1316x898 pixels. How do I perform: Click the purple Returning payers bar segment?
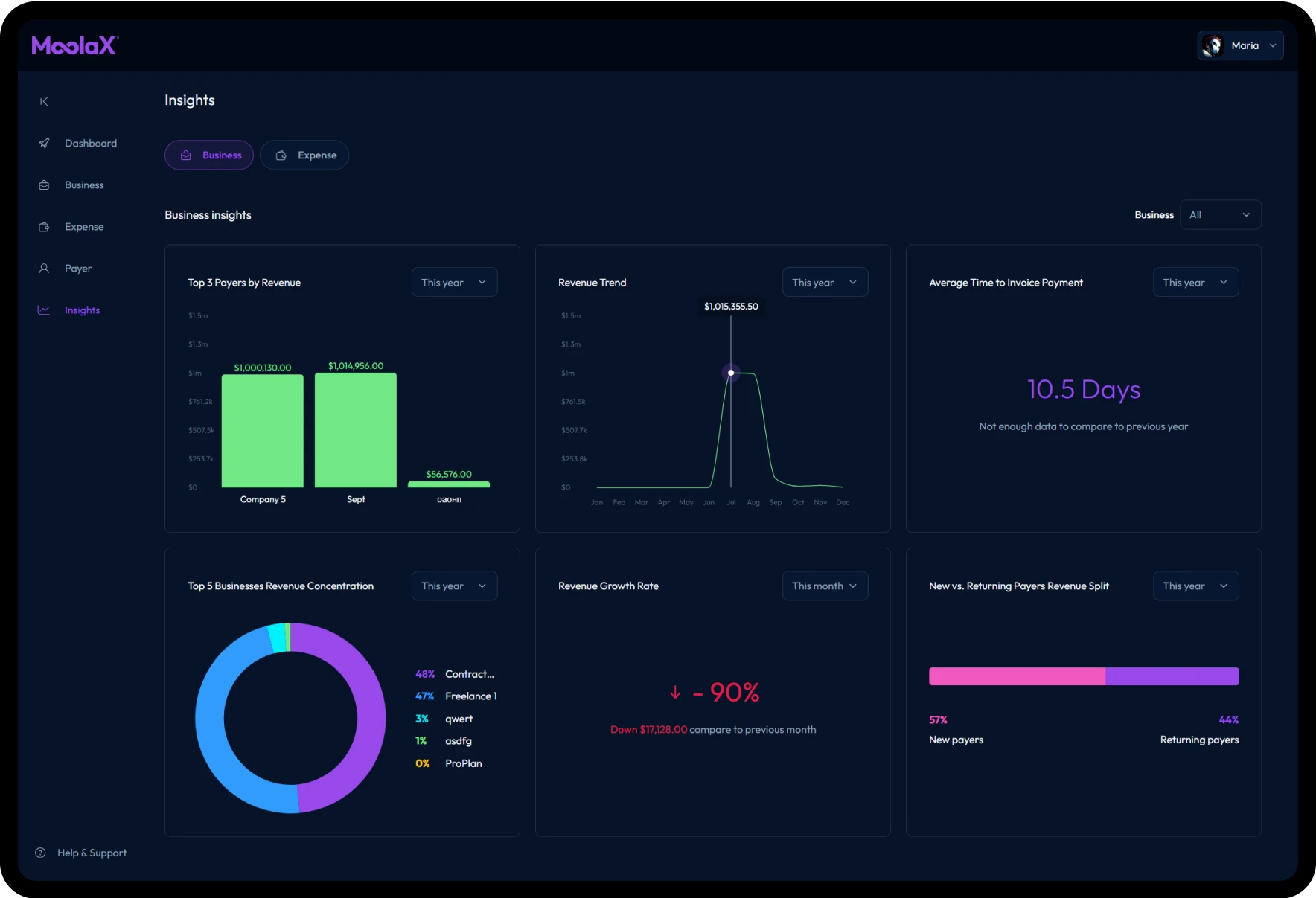(1172, 676)
